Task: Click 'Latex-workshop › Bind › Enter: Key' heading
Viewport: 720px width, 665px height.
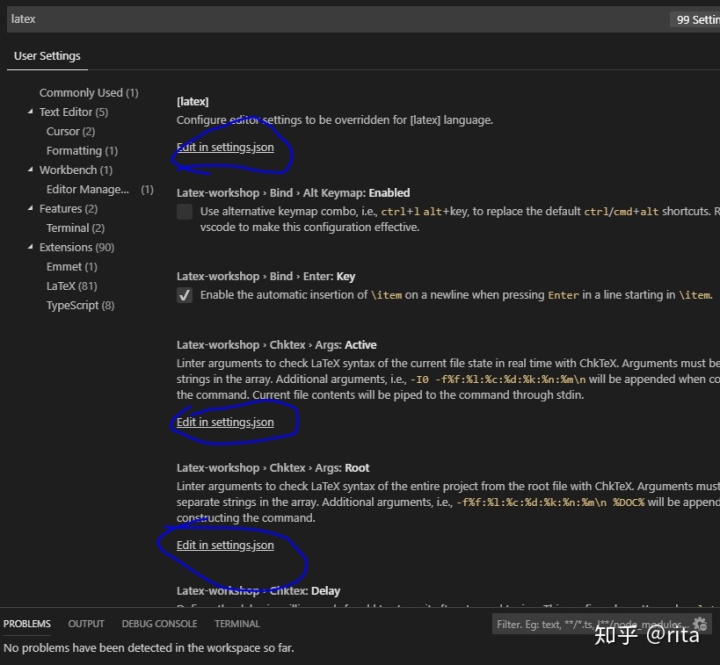Action: tap(266, 276)
